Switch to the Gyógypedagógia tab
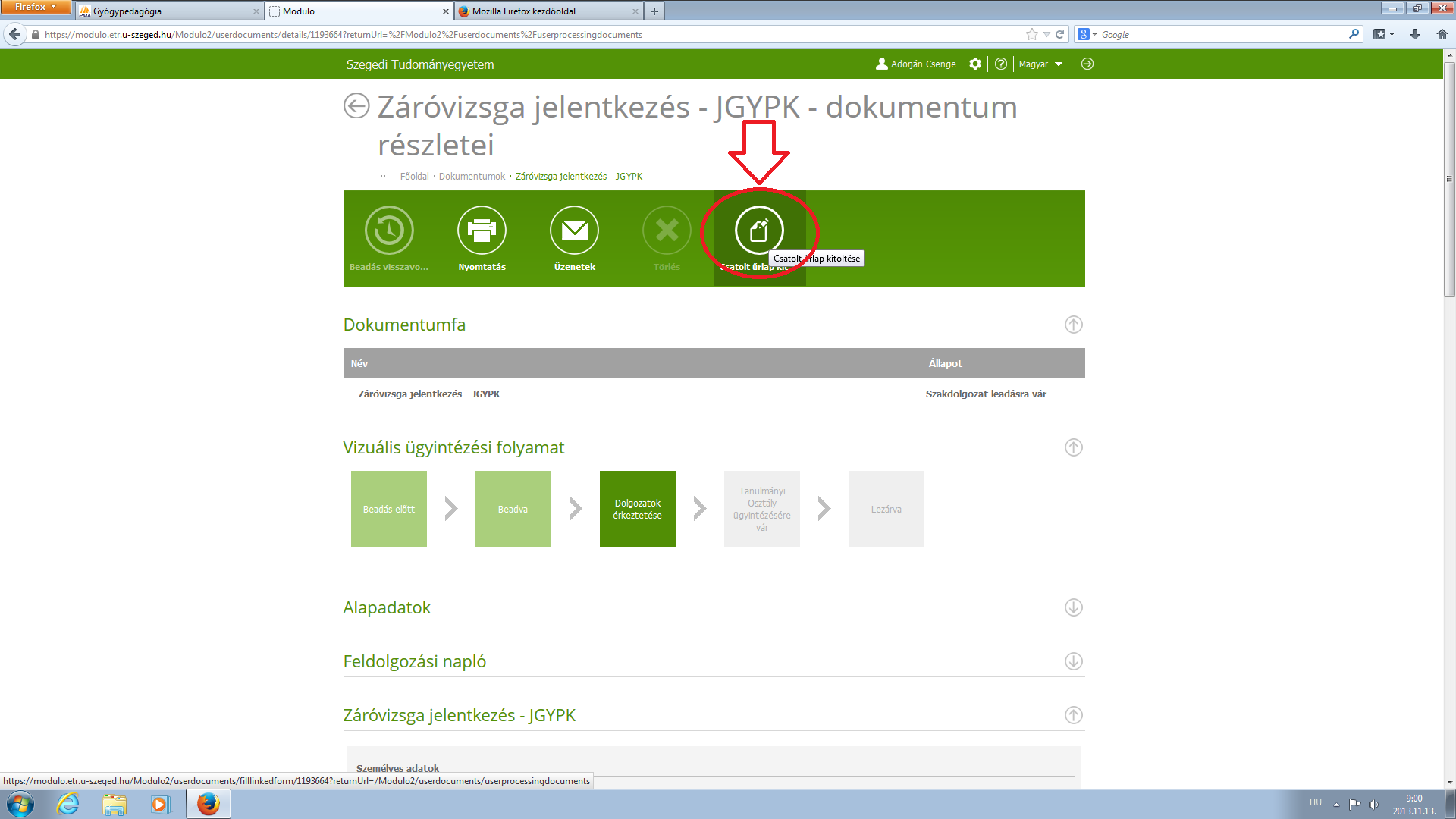The height and width of the screenshot is (819, 1456). [x=167, y=11]
